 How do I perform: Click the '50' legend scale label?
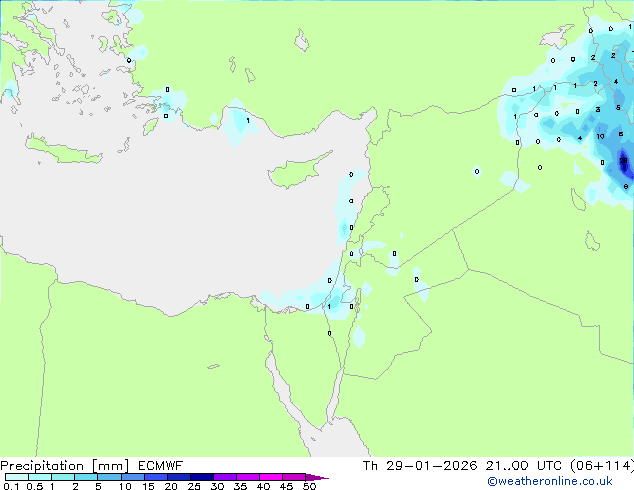310,486
